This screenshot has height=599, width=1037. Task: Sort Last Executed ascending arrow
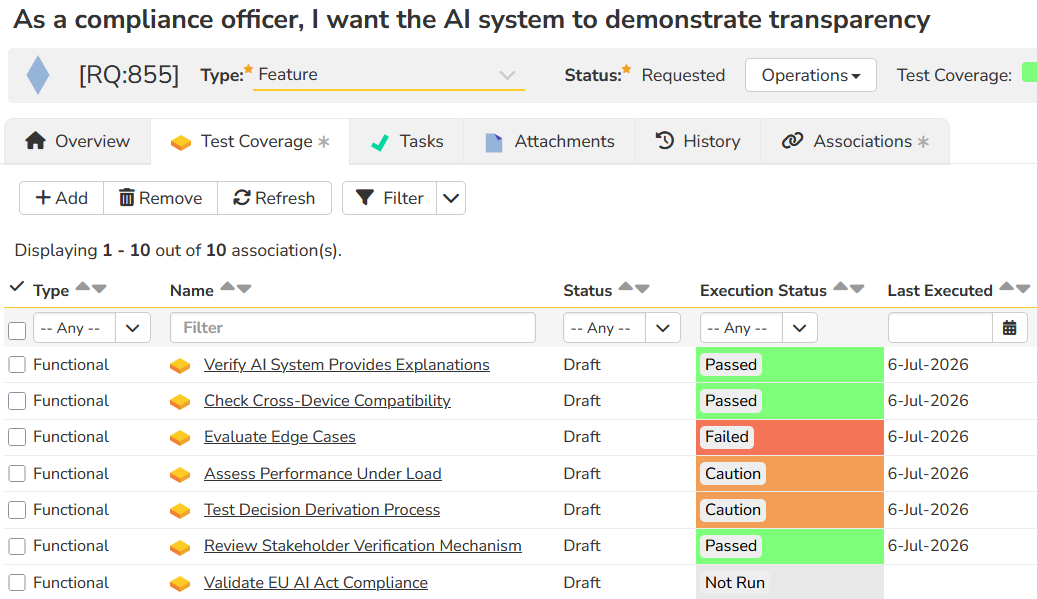[x=1007, y=286]
